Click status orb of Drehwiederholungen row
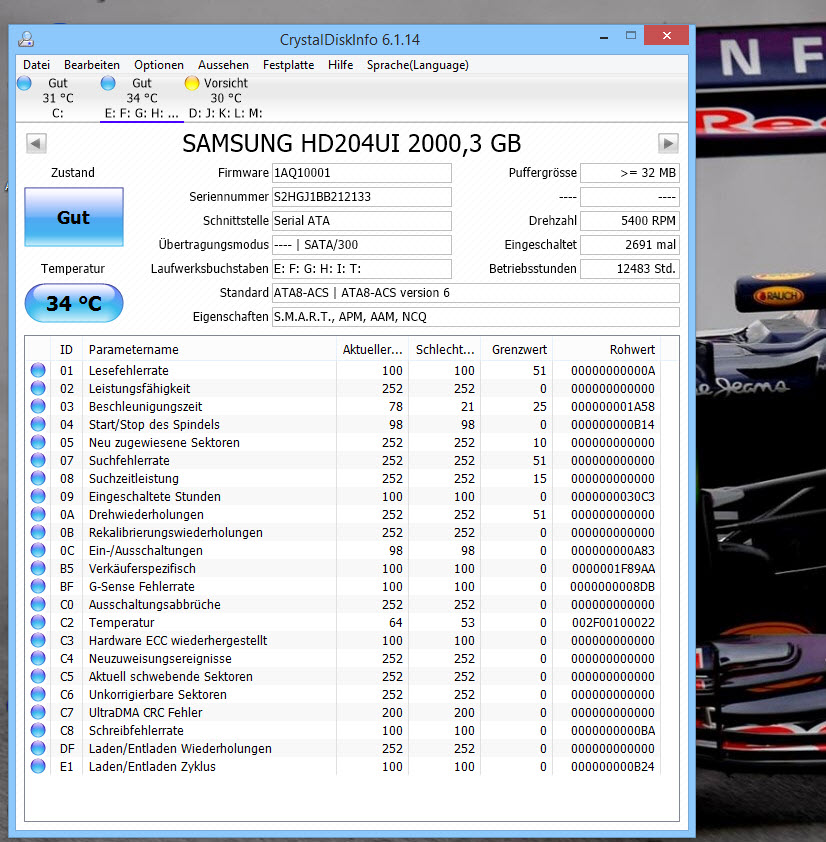Image resolution: width=826 pixels, height=842 pixels. pos(38,514)
